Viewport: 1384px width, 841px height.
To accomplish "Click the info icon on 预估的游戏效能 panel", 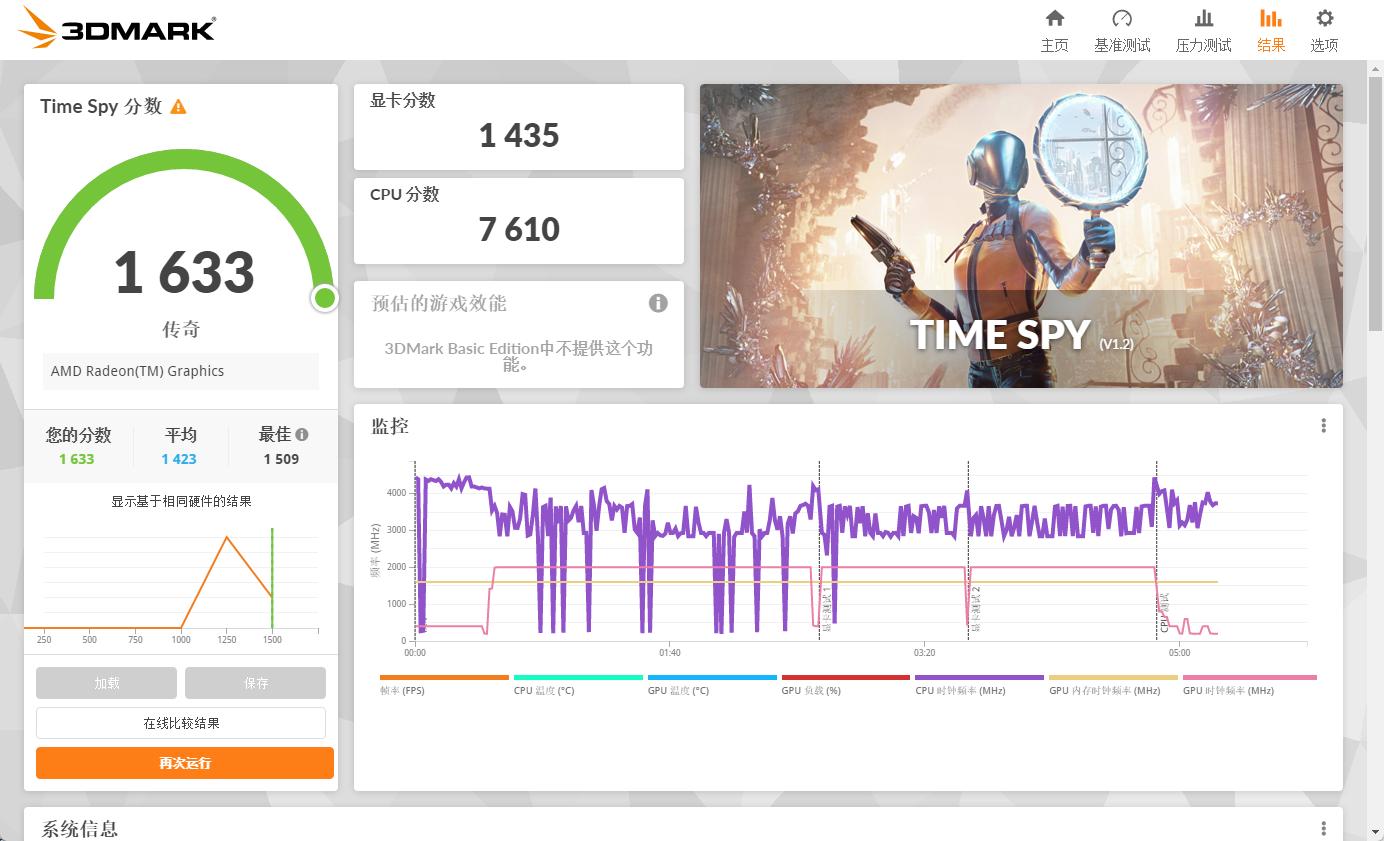I will point(657,302).
